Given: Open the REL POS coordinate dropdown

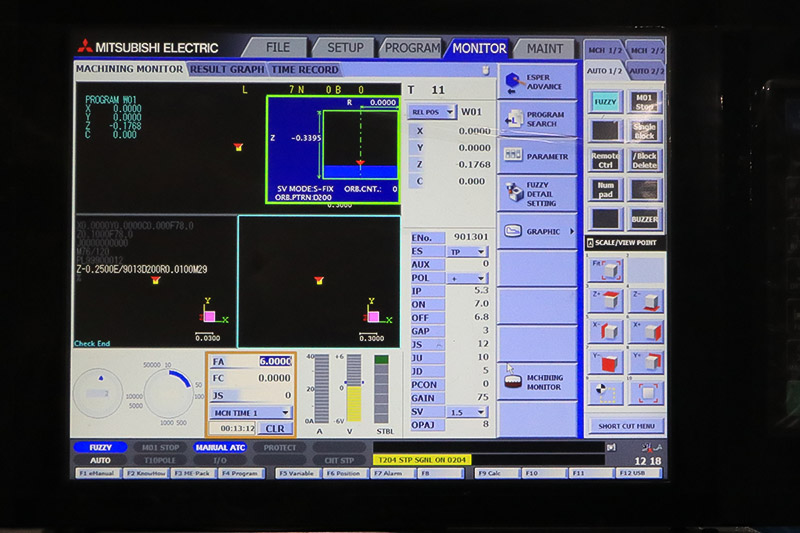Looking at the screenshot, I should click(x=432, y=112).
